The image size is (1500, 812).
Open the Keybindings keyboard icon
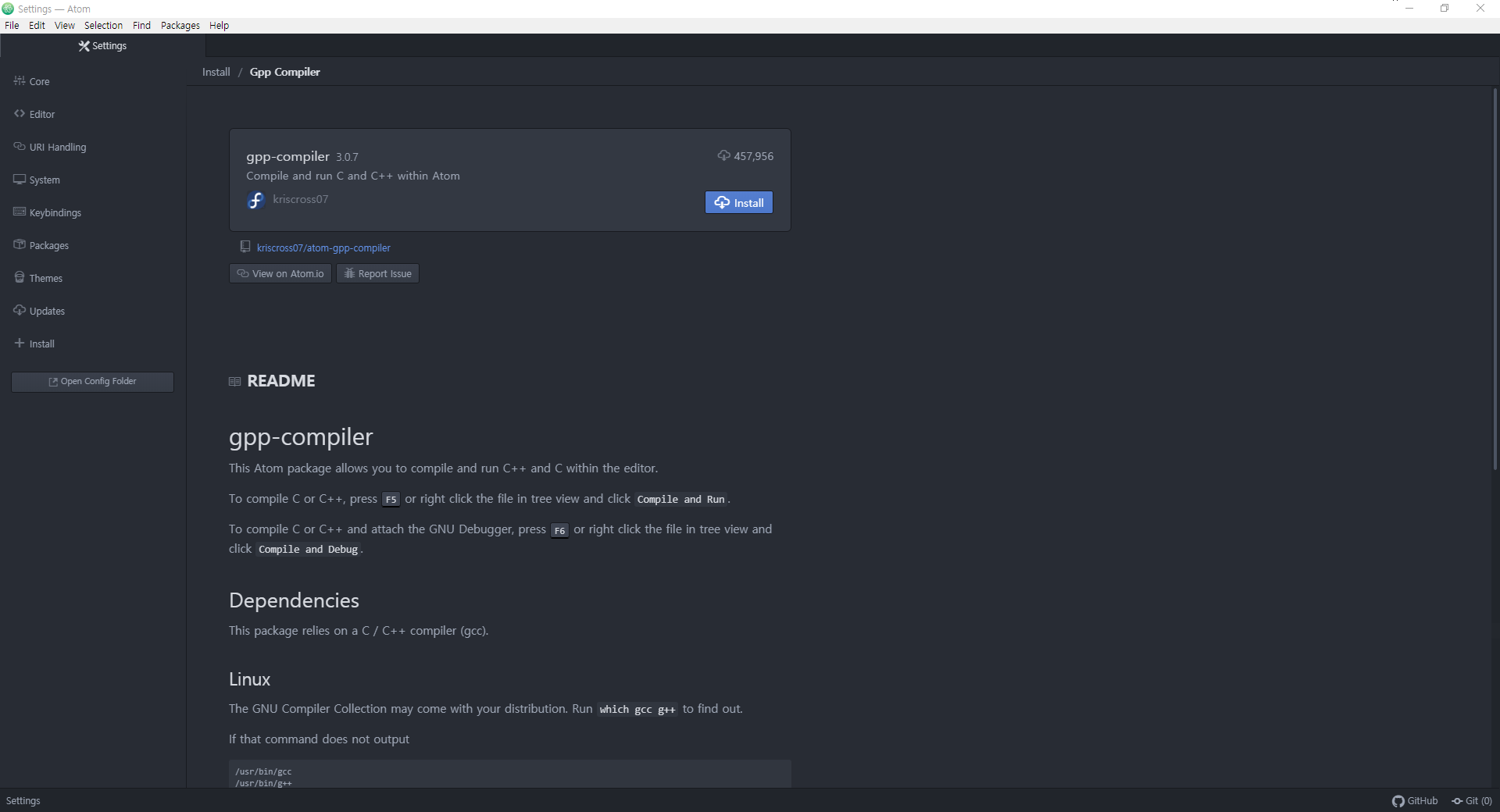[20, 212]
